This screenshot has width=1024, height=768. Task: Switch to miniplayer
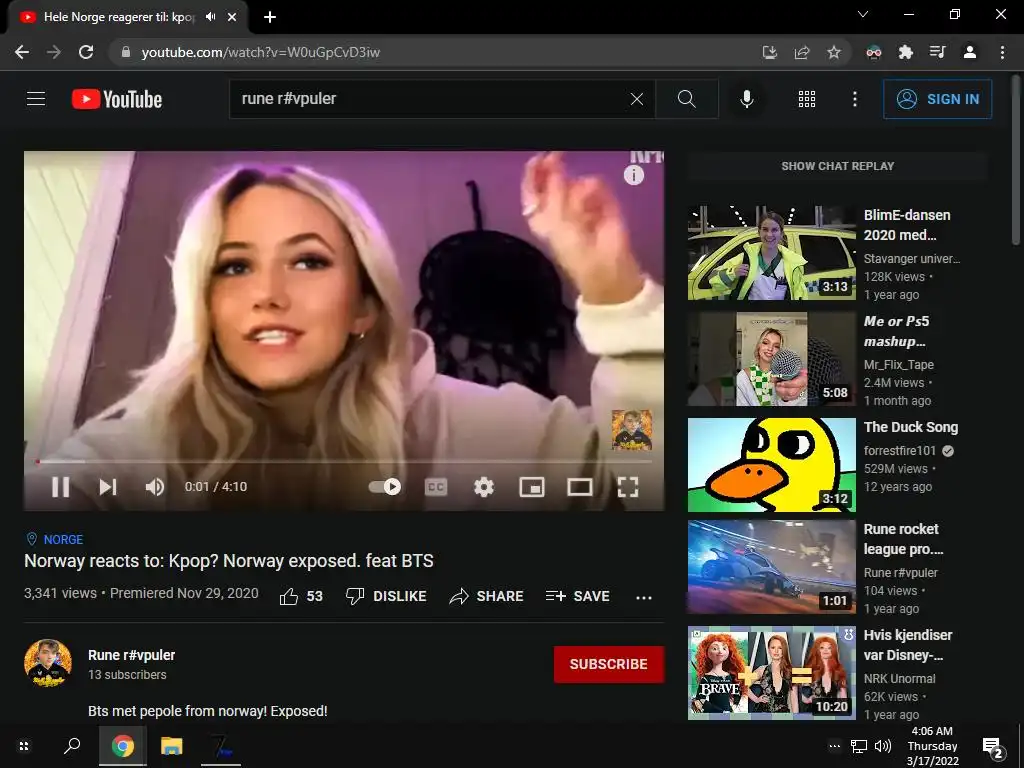(532, 487)
